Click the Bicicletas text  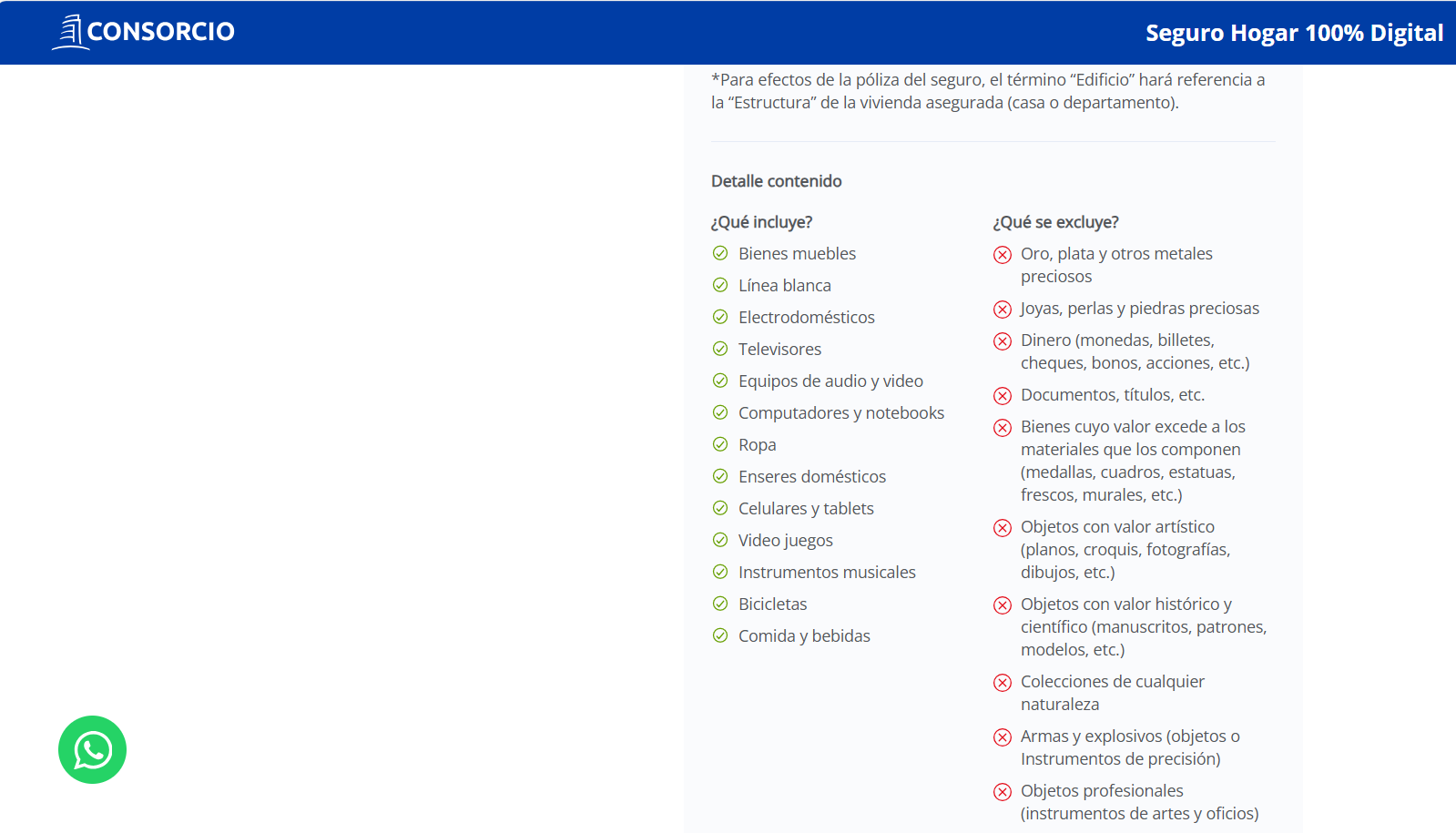click(x=773, y=604)
